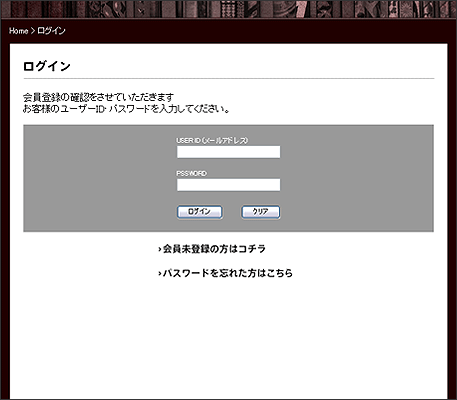The width and height of the screenshot is (457, 400).
Task: Click the USER ID (メールアドレス) label
Action: click(212, 140)
